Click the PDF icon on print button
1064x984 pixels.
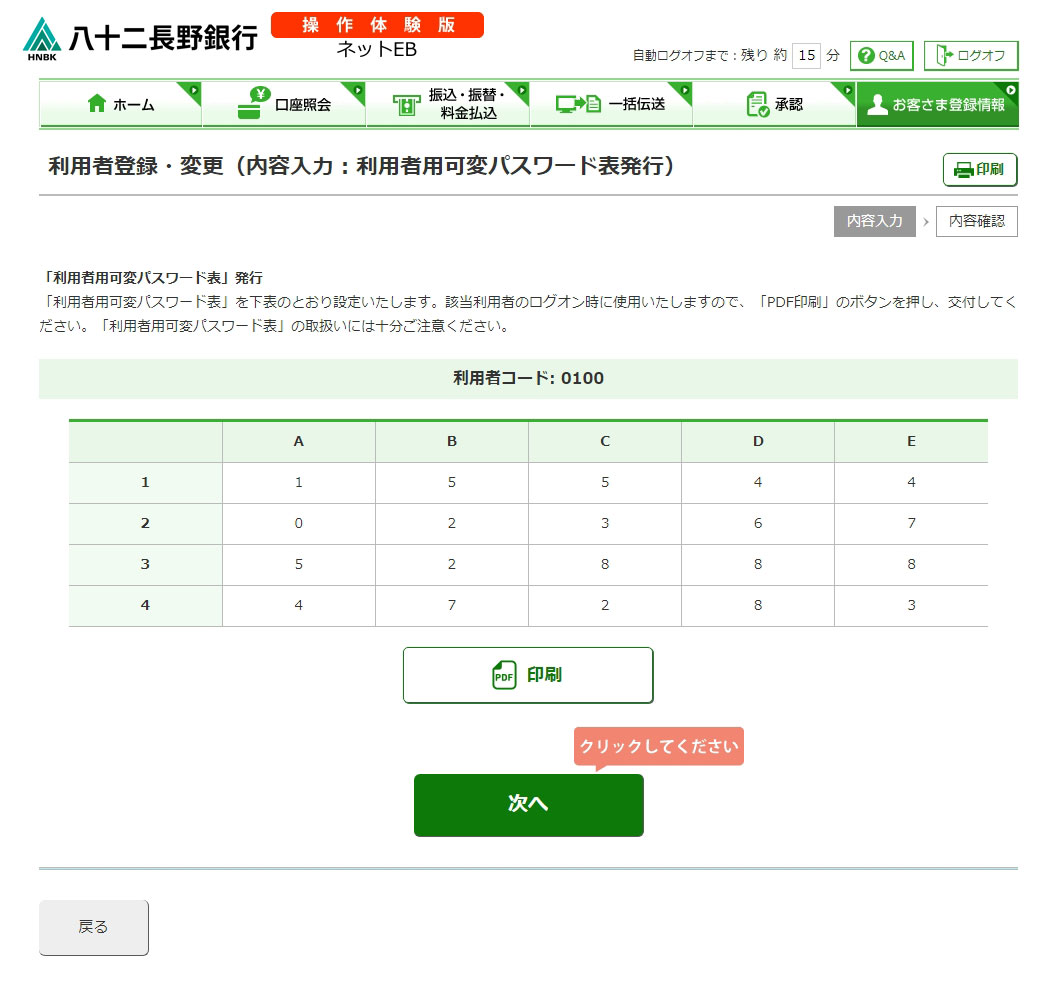[504, 675]
